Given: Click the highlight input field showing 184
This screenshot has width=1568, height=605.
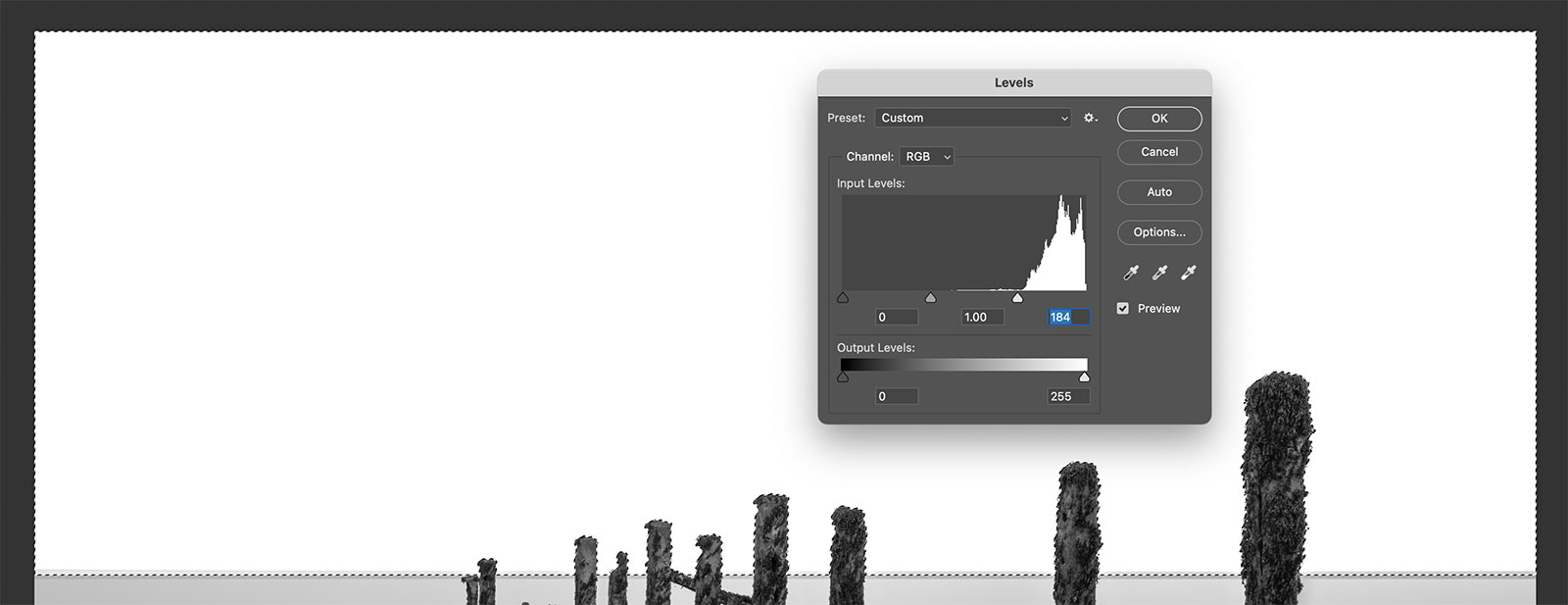Looking at the screenshot, I should tap(1068, 317).
